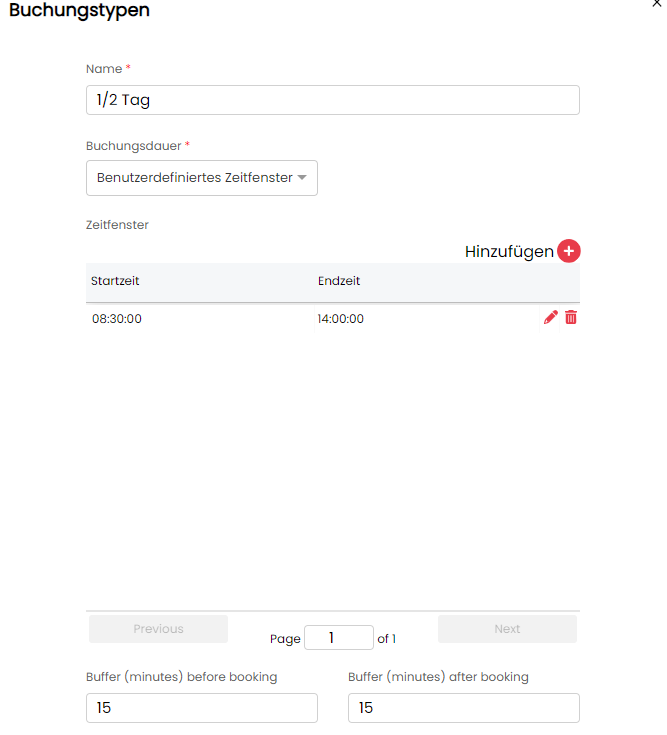Viewport: 667px width, 735px height.
Task: Sort by the Startzeit column header
Action: [115, 281]
